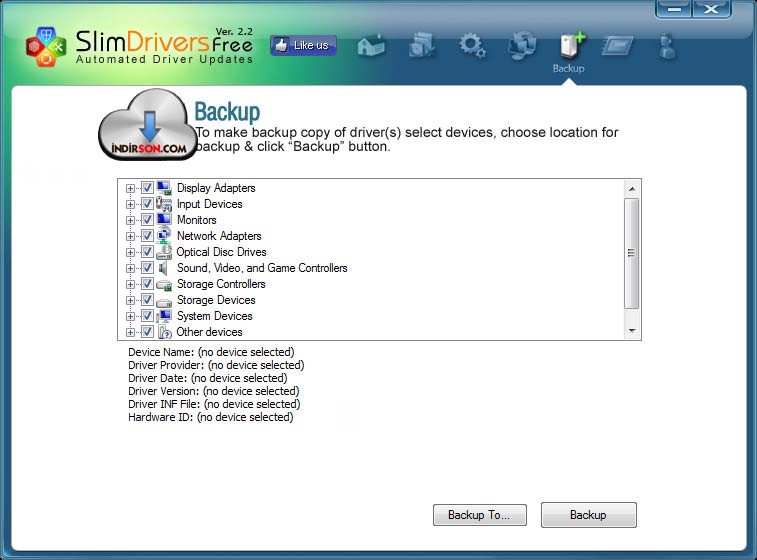
Task: Expand the Optical Disc Drives node
Action: pos(130,252)
